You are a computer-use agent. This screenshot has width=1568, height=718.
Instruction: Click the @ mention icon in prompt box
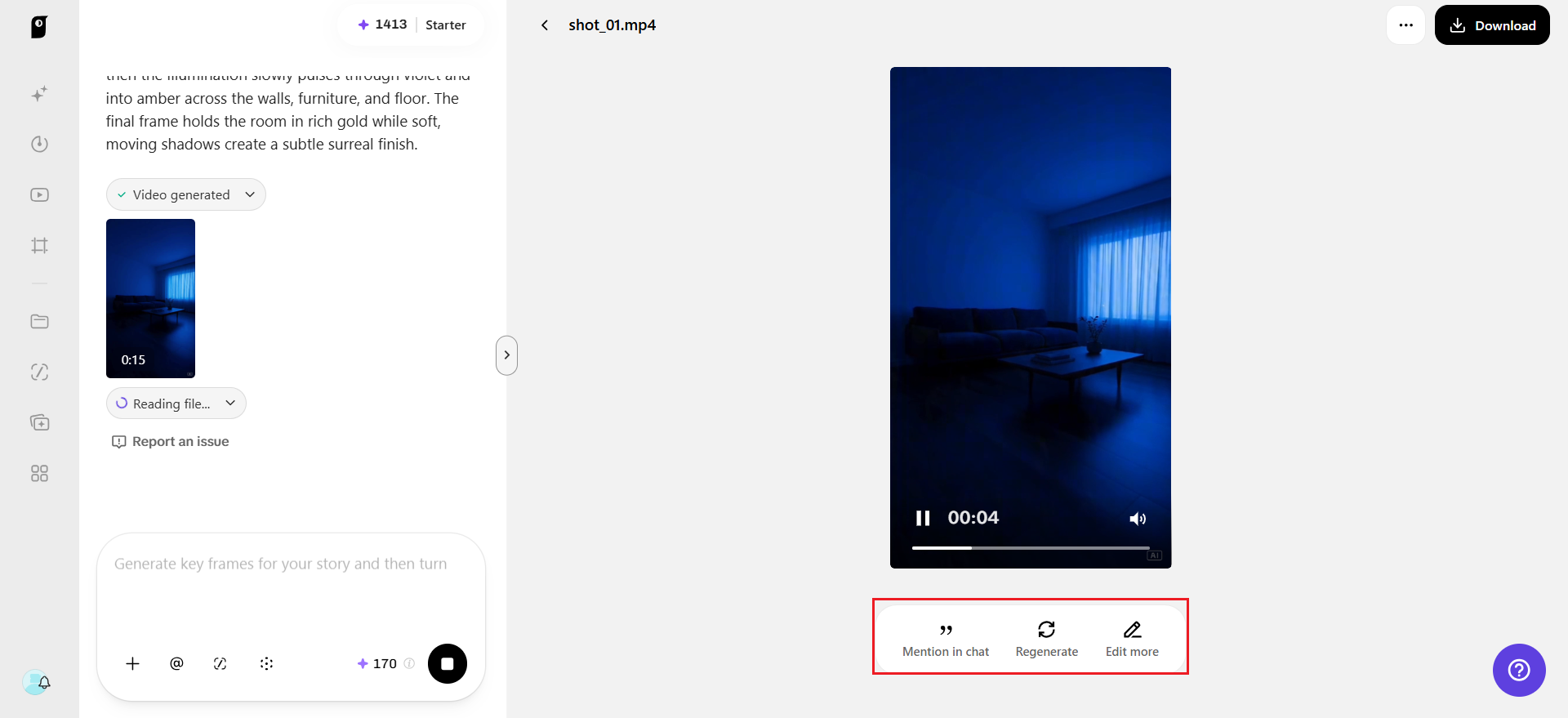(176, 663)
